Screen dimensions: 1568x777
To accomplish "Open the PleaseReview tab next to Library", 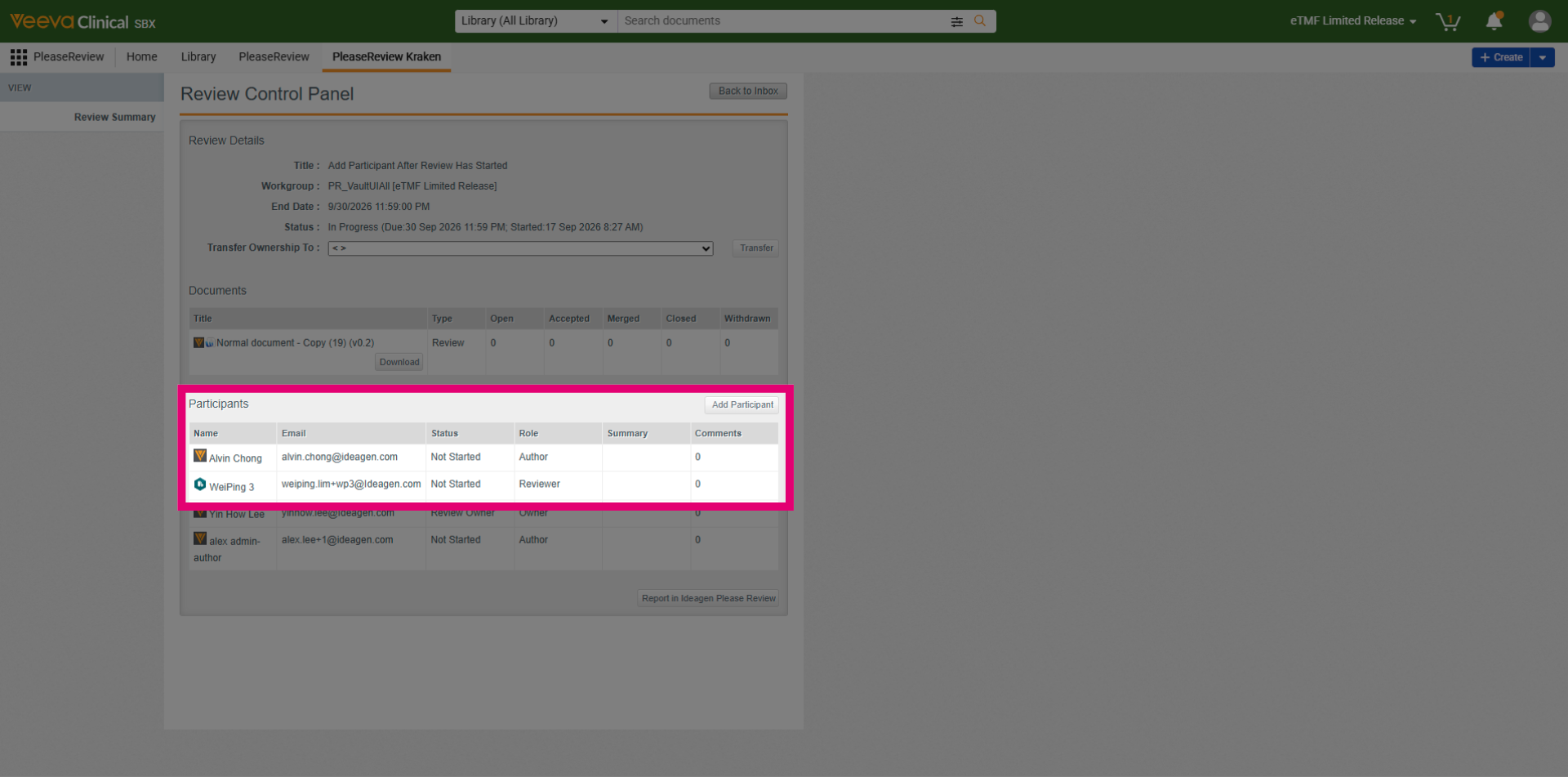I will pyautogui.click(x=274, y=57).
